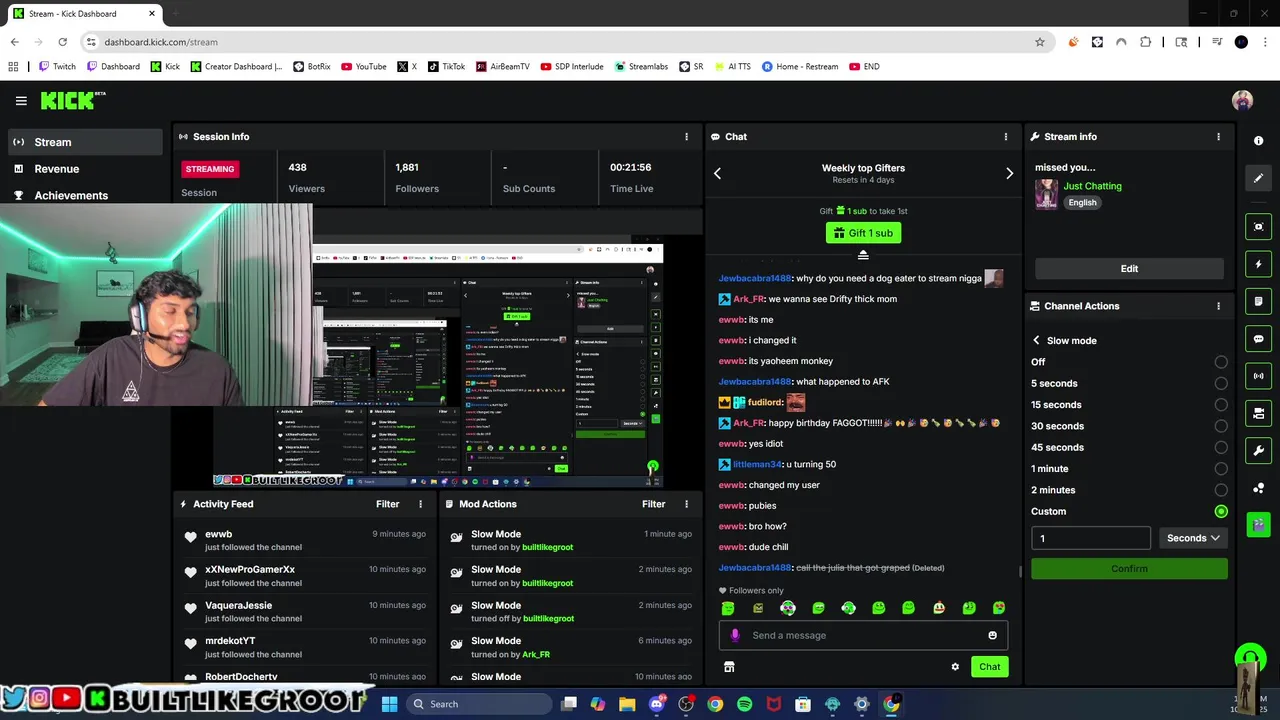Toggle the lightning bolt icon in the right sidebar

click(1258, 264)
